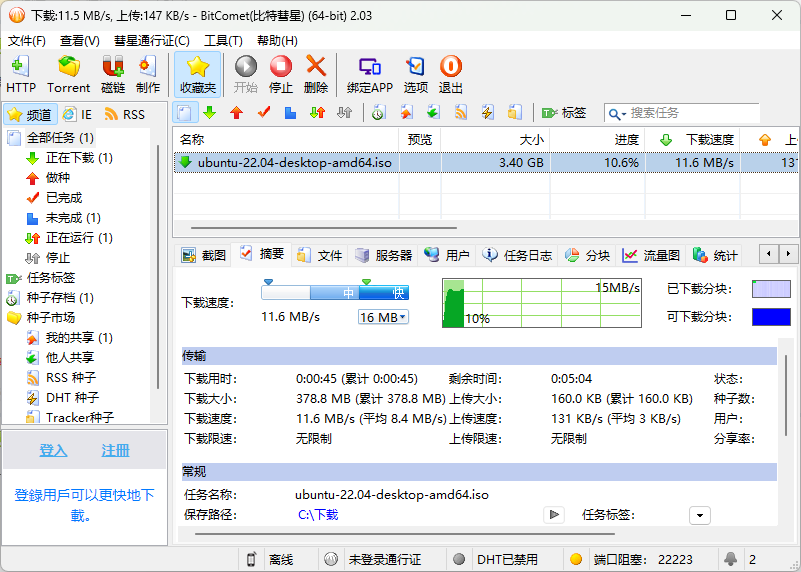Click my shares icon in filter bar
The image size is (801, 572).
click(x=406, y=113)
